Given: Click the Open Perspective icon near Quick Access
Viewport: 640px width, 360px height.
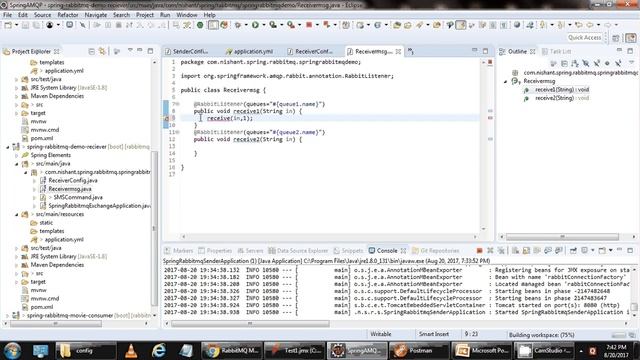Looking at the screenshot, I should [x=616, y=38].
